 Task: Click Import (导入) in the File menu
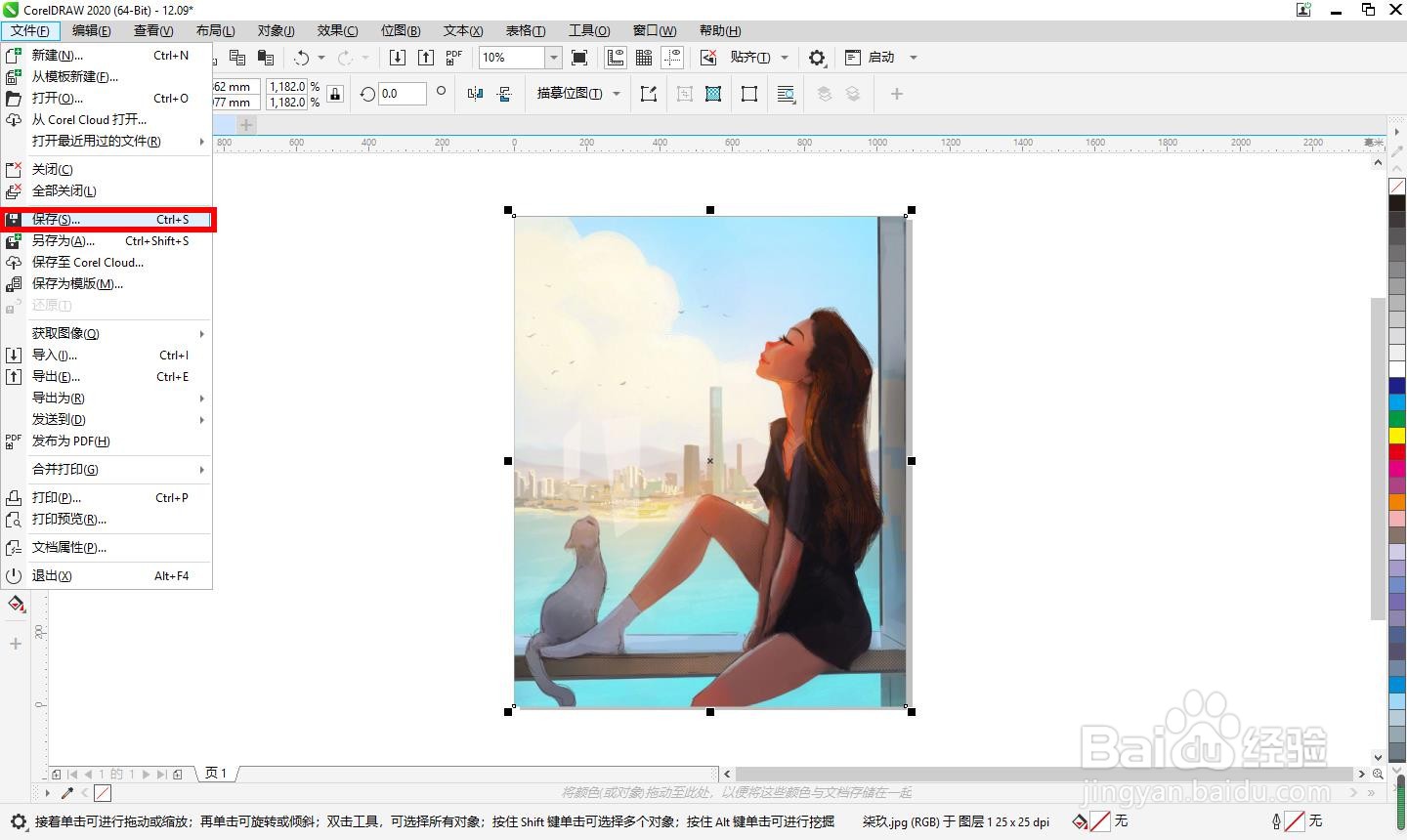point(107,356)
